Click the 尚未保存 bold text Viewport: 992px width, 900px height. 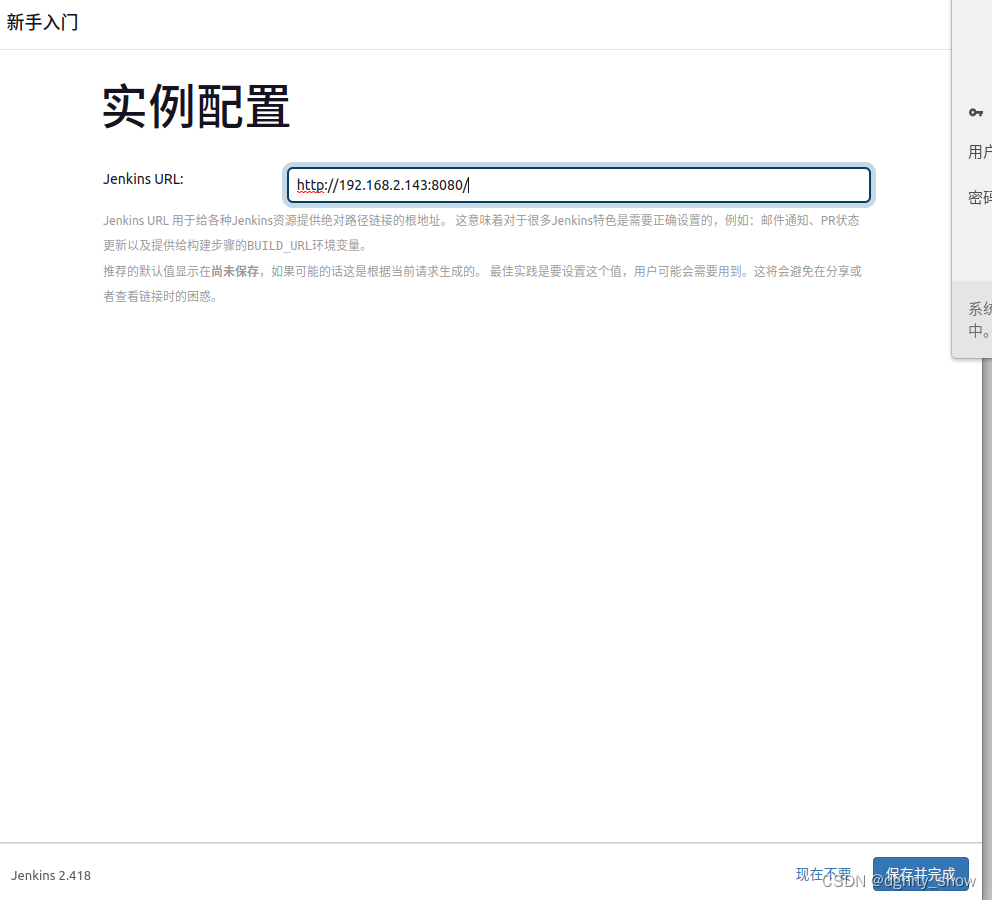[x=235, y=271]
